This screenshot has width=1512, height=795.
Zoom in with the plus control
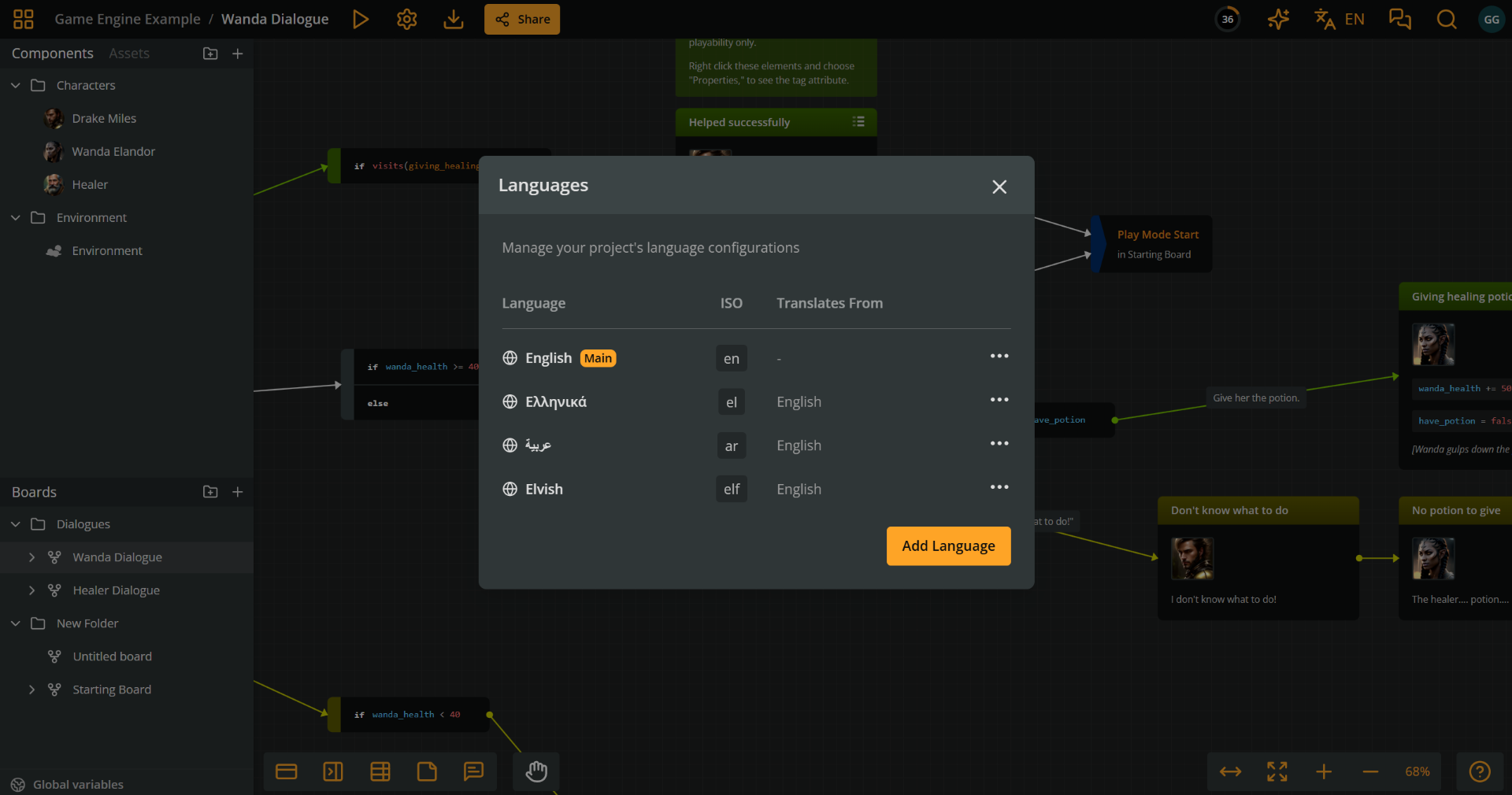coord(1323,772)
